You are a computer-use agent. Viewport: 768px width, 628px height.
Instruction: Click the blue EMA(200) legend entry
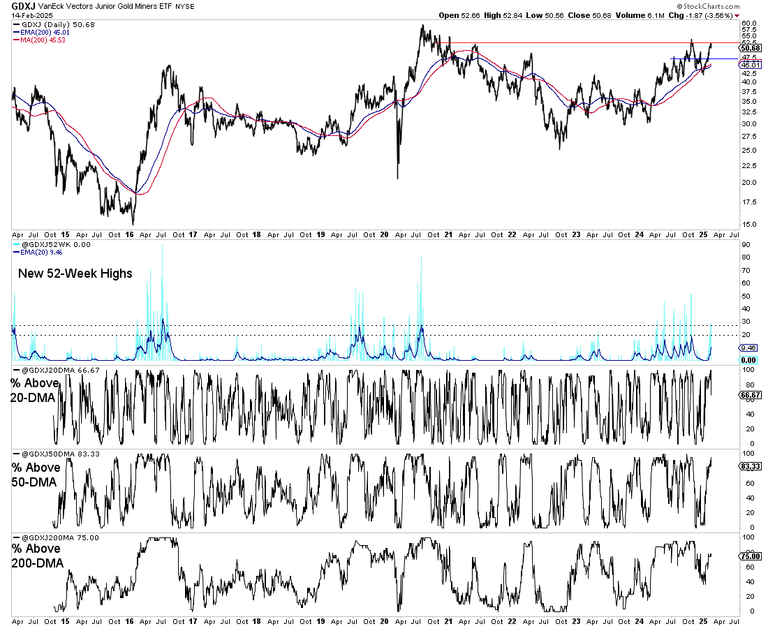click(54, 32)
